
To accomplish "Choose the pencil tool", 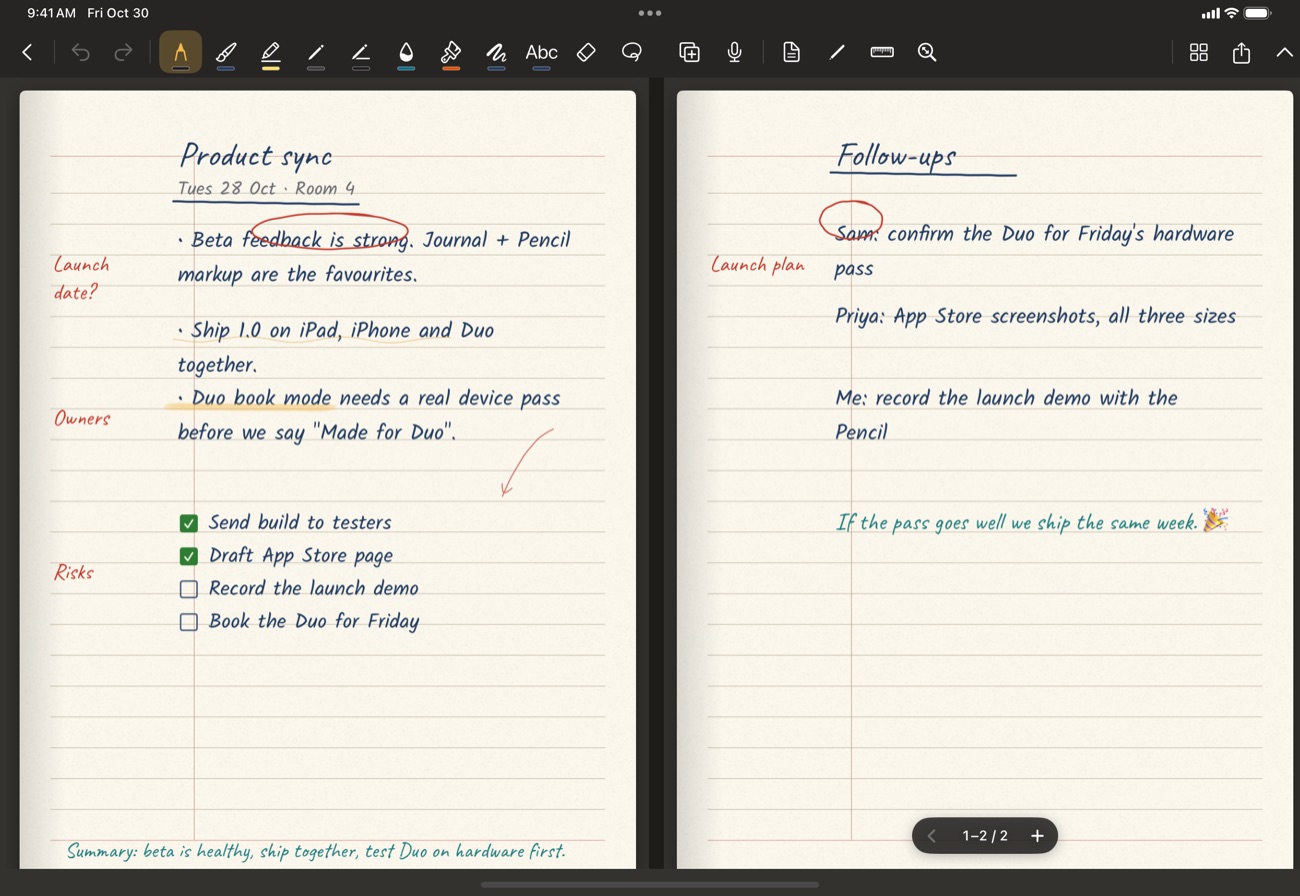I will 316,53.
